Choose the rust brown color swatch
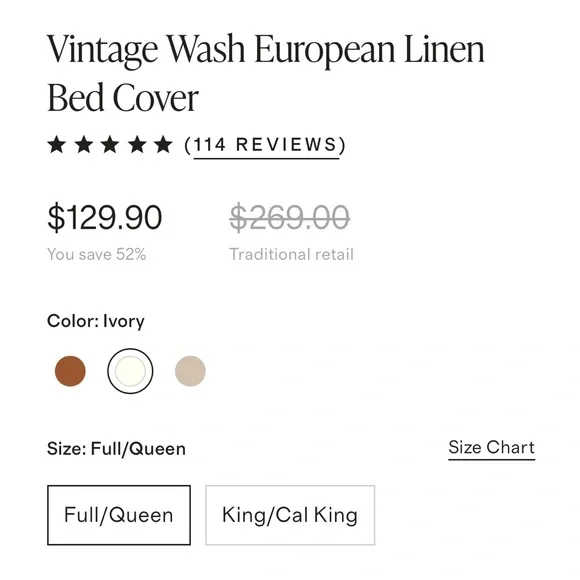580x580 pixels. [x=70, y=371]
